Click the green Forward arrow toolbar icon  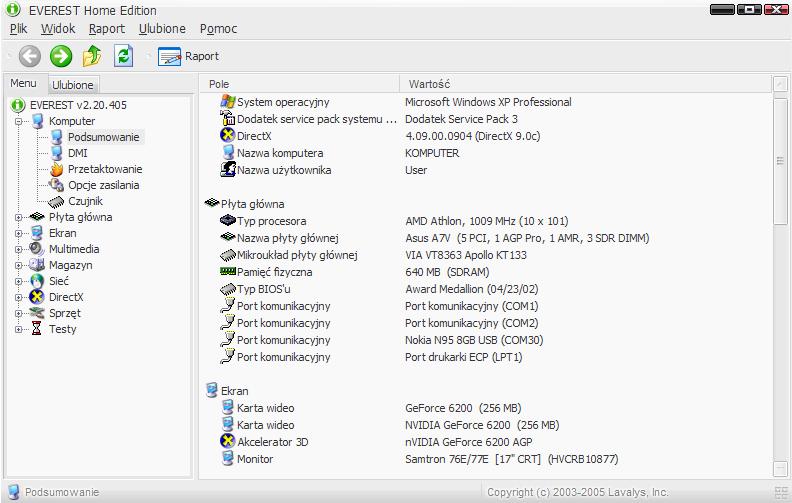(x=61, y=56)
